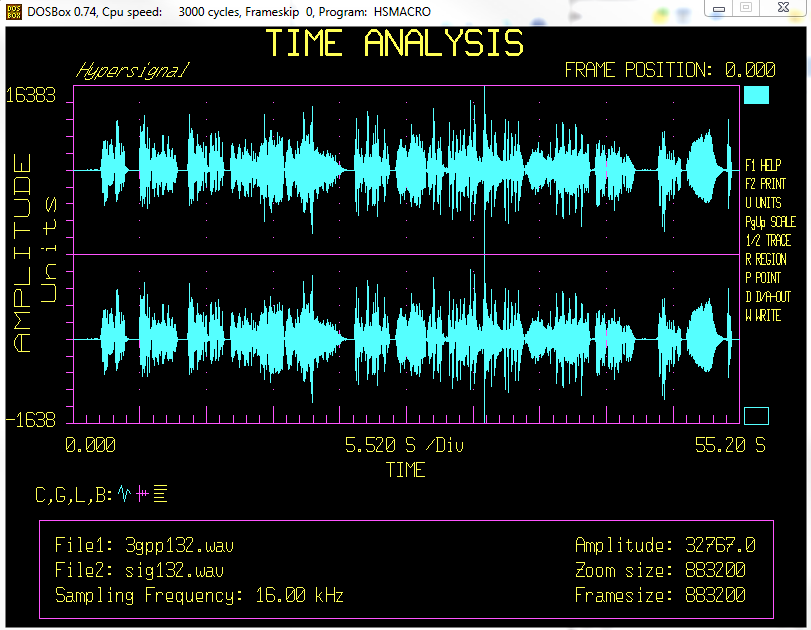Screen dimensions: 811x630
Task: Maximize the DOSBox window
Action: pos(746,8)
